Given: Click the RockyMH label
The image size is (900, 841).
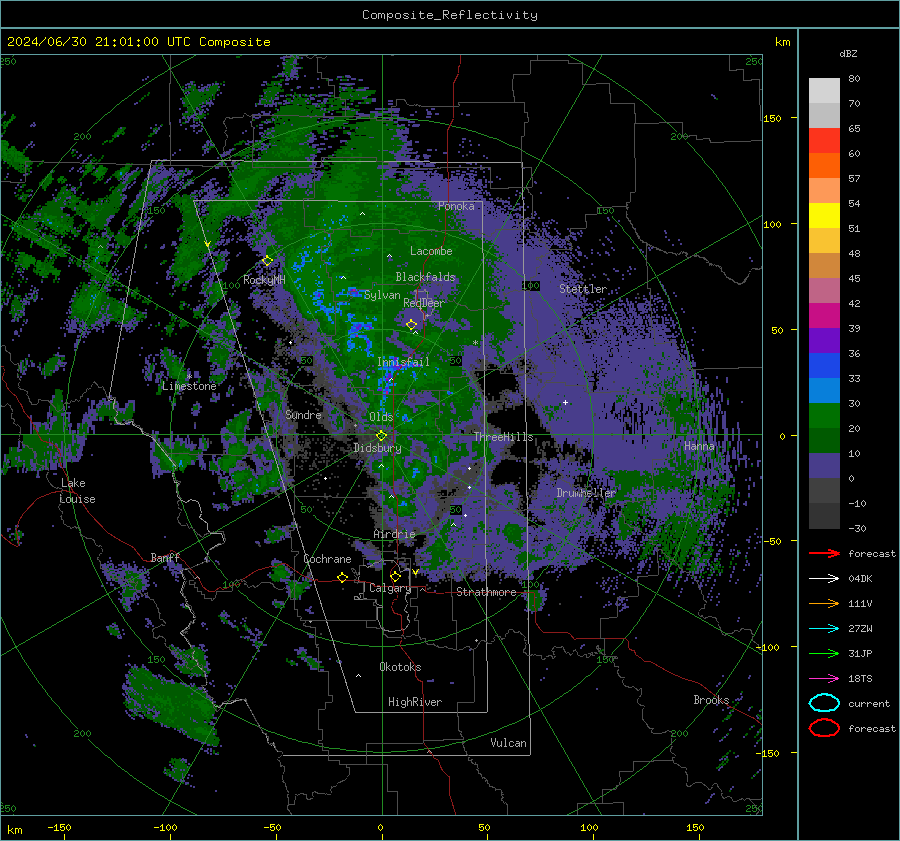Looking at the screenshot, I should pos(264,280).
